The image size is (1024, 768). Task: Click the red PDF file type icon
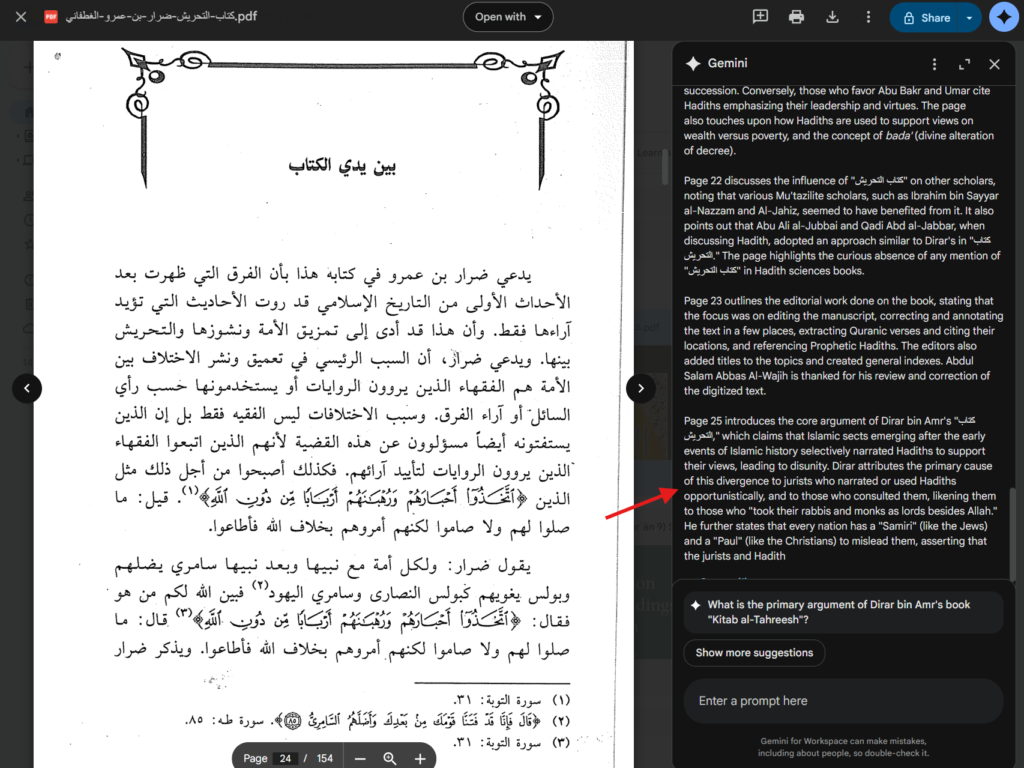[51, 17]
